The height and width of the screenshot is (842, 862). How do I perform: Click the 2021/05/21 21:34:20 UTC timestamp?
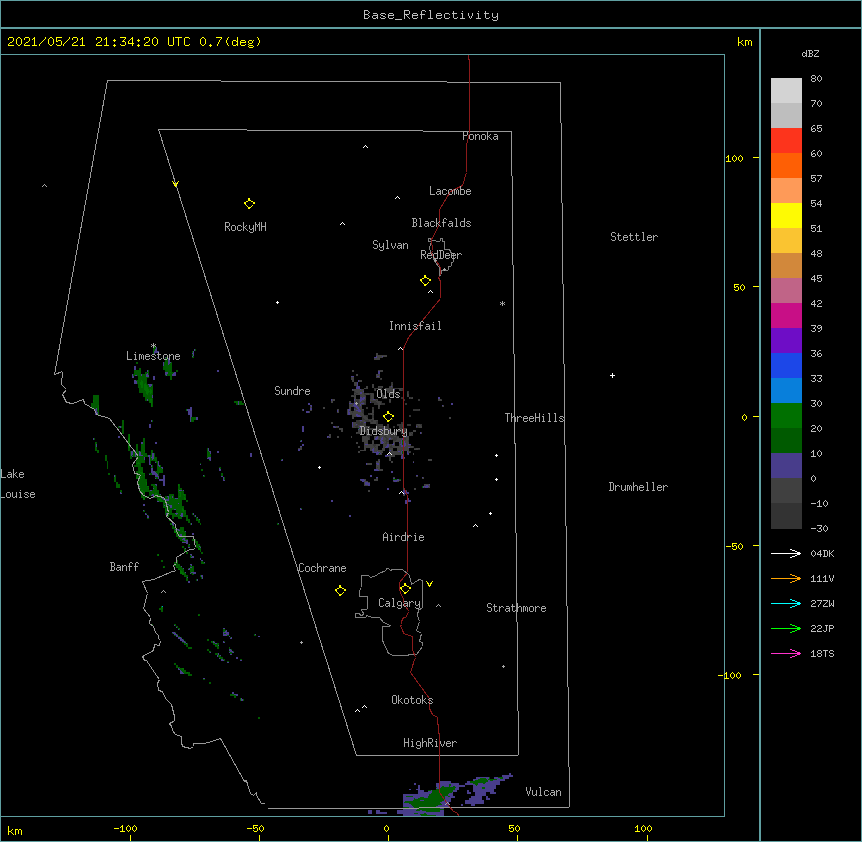pyautogui.click(x=99, y=42)
